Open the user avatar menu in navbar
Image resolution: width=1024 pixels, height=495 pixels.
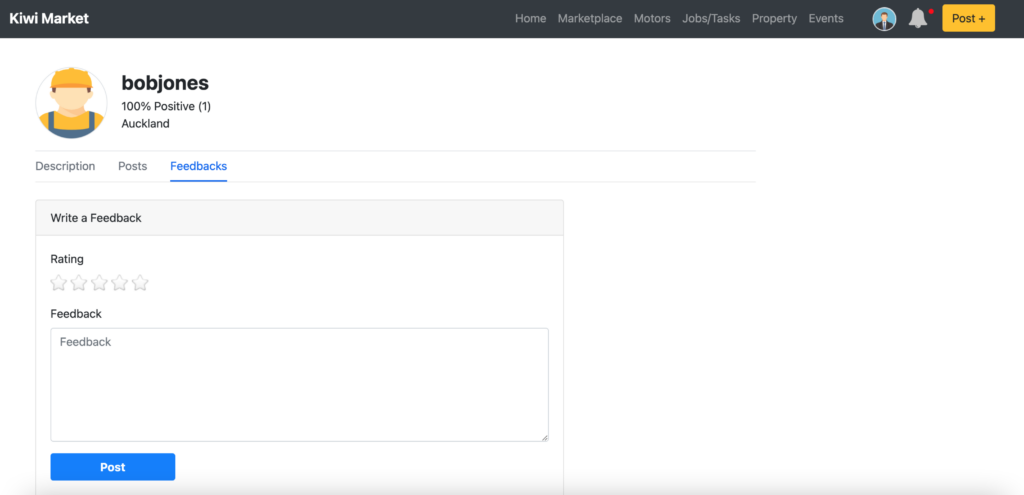pyautogui.click(x=884, y=19)
